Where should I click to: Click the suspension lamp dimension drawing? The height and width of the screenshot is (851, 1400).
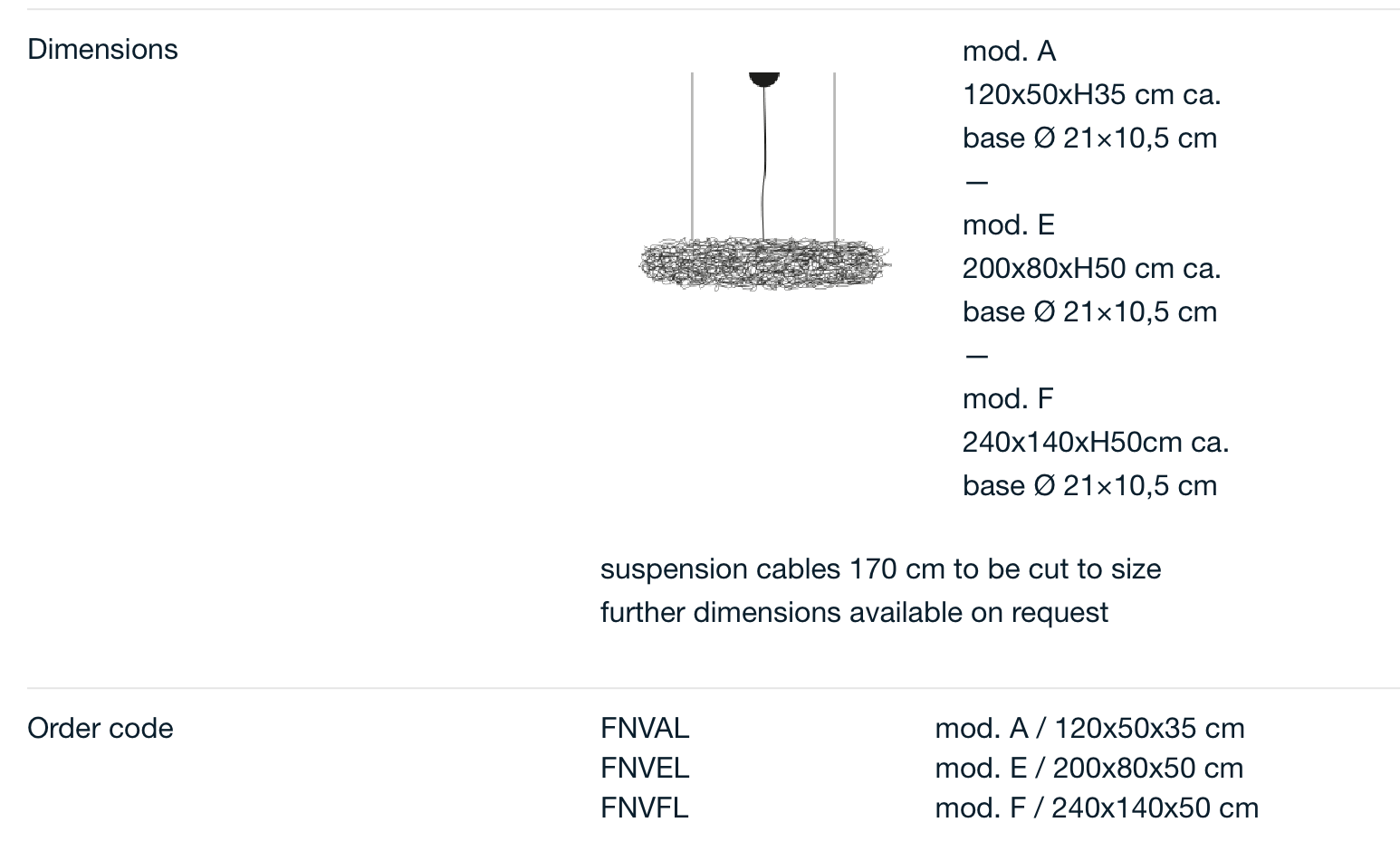(x=764, y=181)
